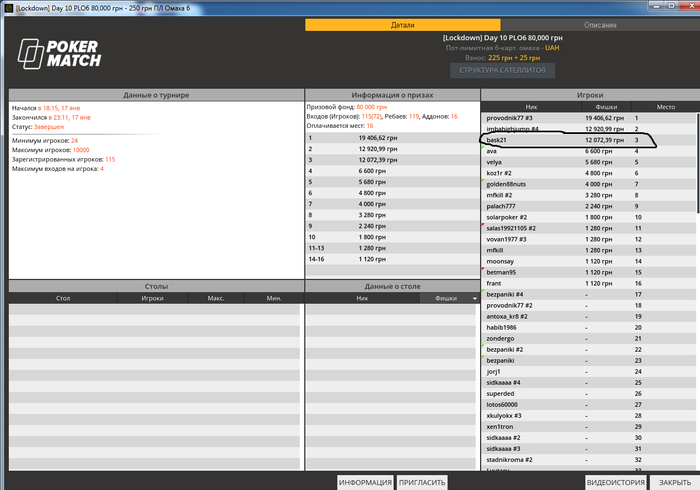Click second place prize 12 920,99 грн

click(x=378, y=149)
